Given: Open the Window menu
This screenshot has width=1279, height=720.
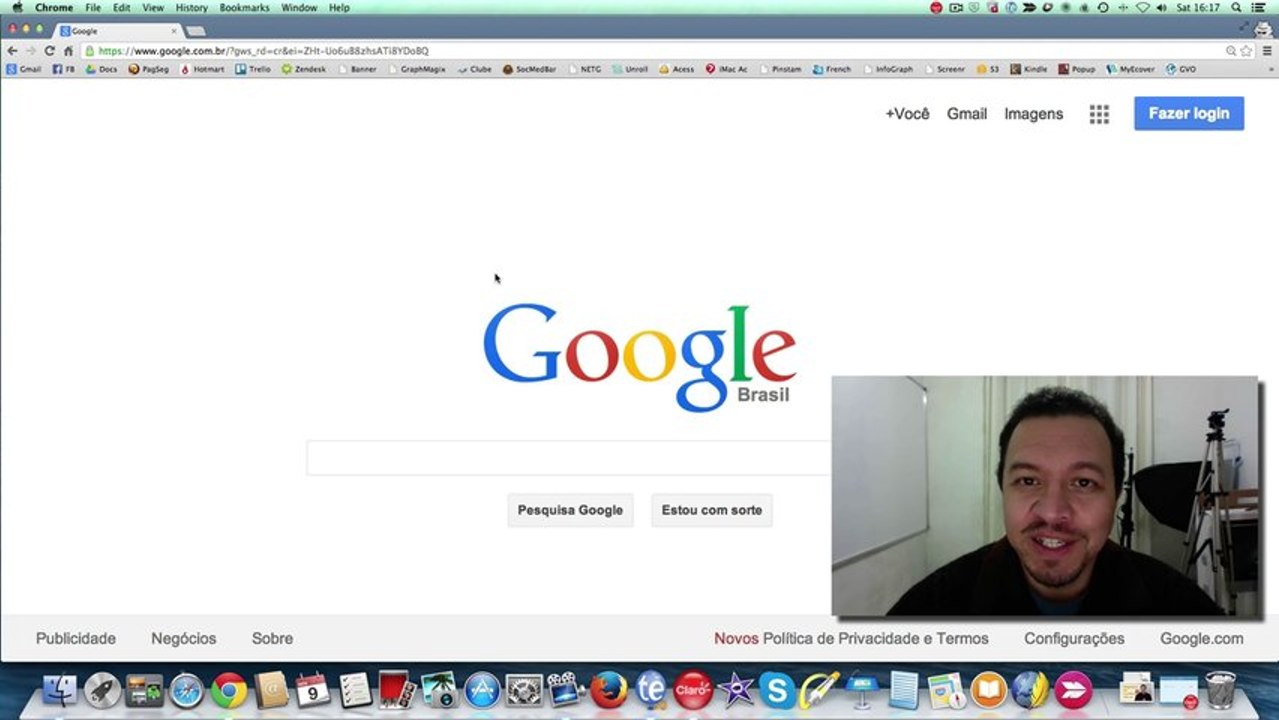Looking at the screenshot, I should click(x=299, y=7).
